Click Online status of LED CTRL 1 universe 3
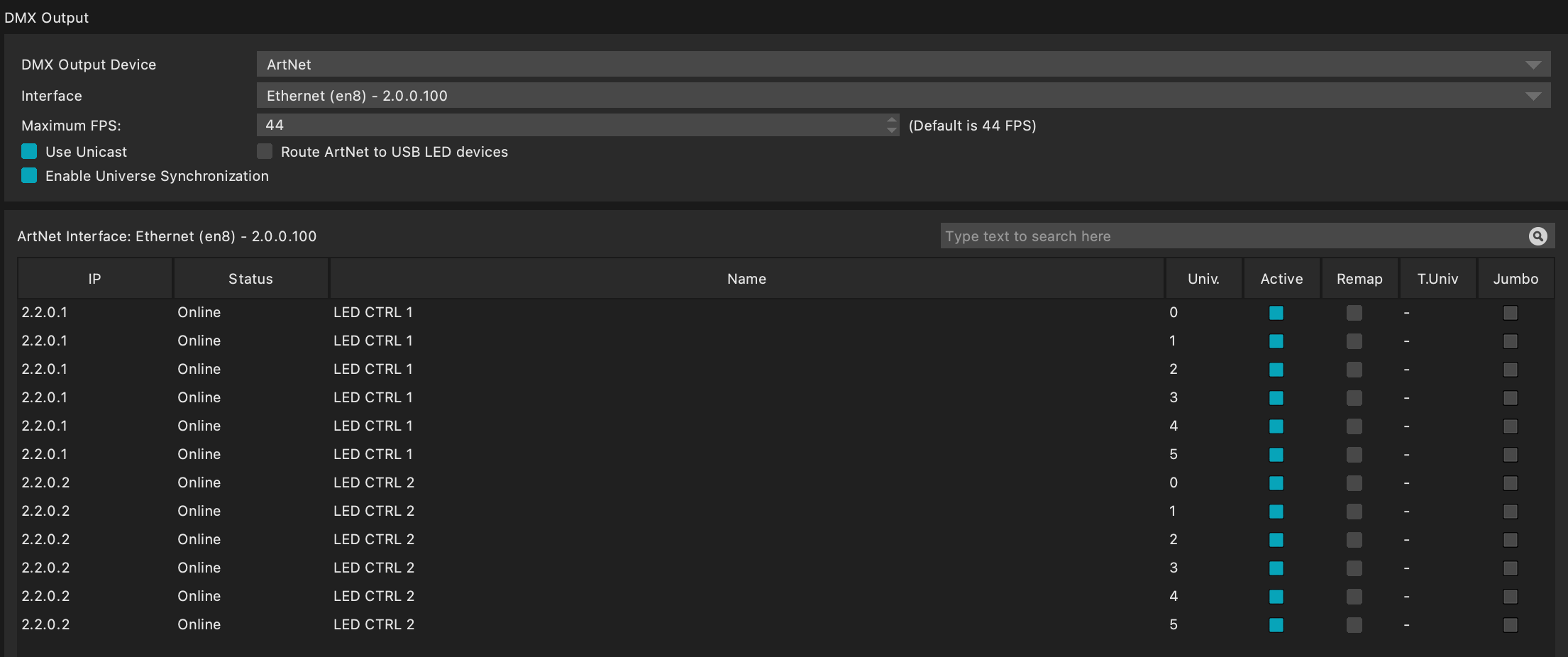This screenshot has height=657, width=1568. tap(199, 397)
